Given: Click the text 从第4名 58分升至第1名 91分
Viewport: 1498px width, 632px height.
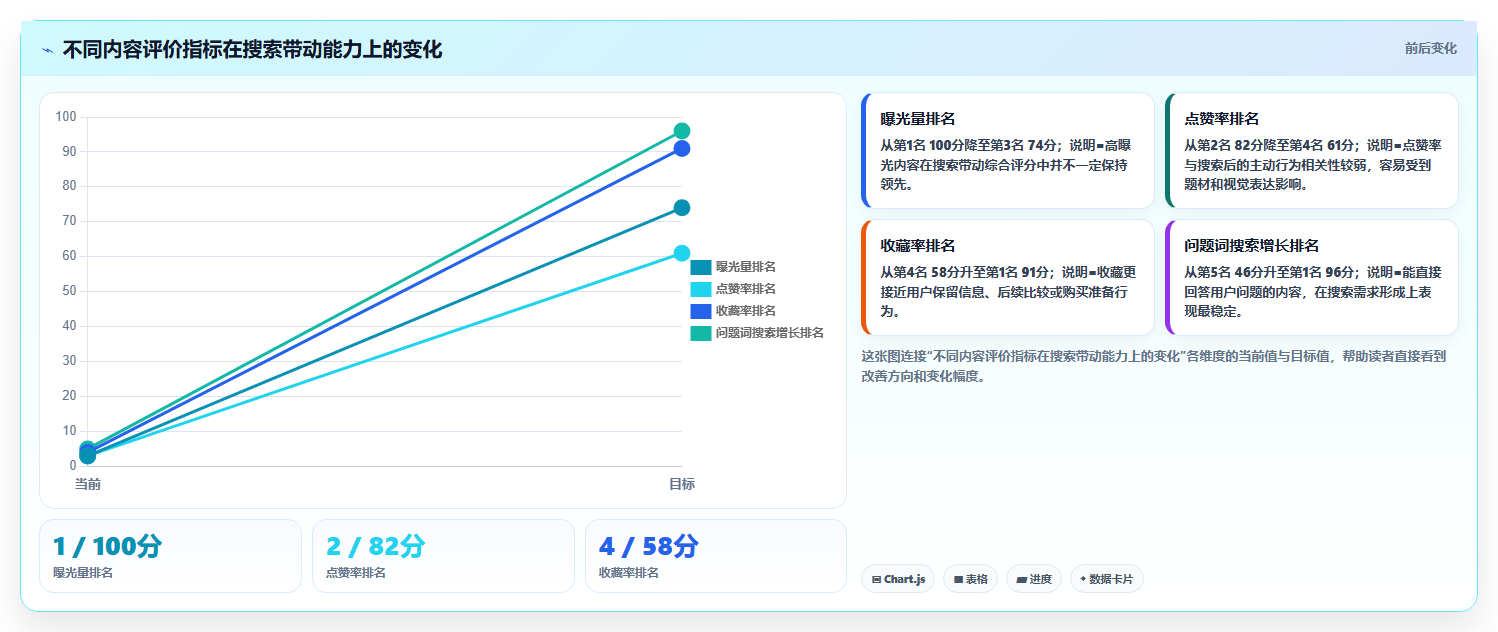Looking at the screenshot, I should point(965,272).
